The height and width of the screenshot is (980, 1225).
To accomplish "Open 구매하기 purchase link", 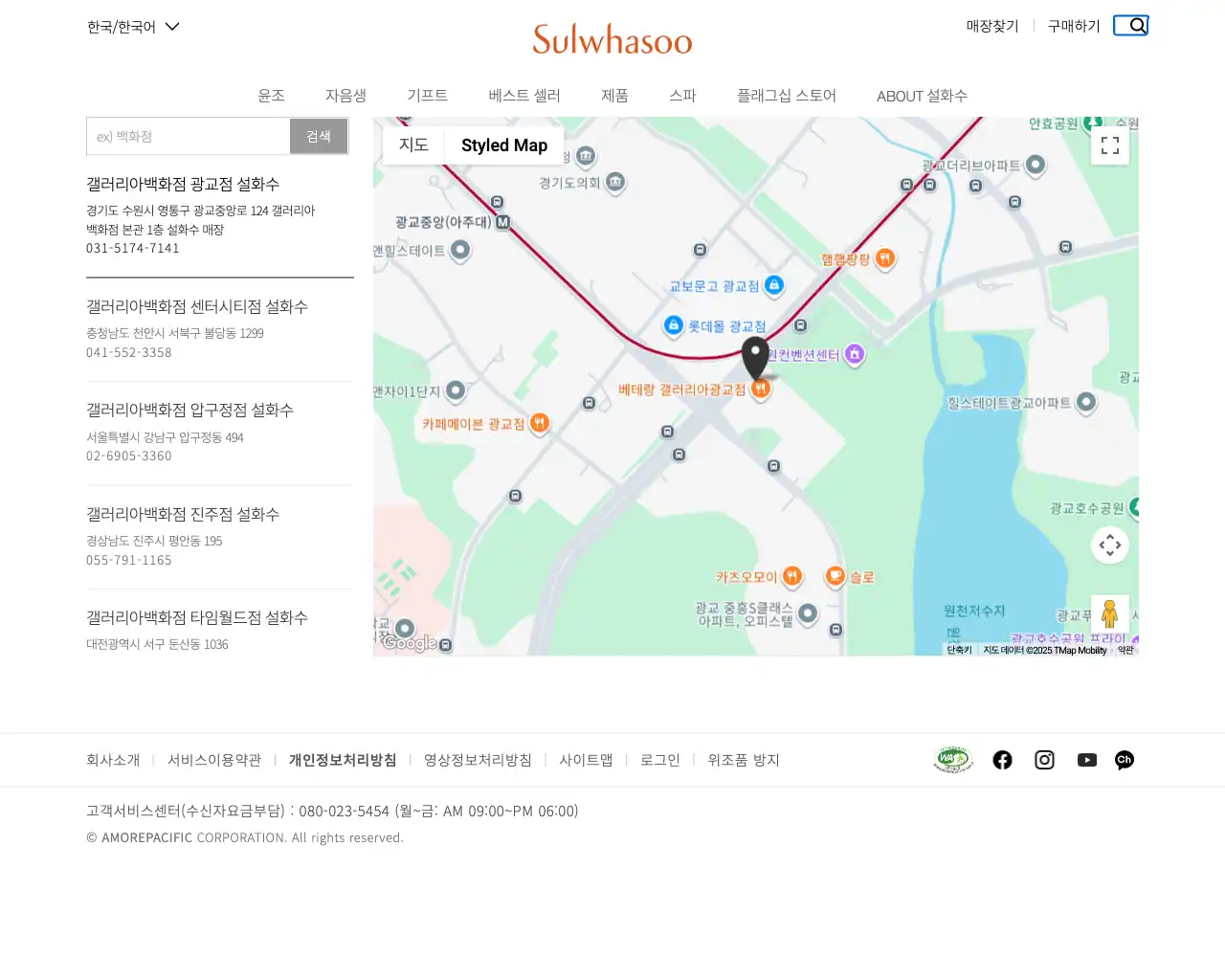I will (x=1074, y=26).
